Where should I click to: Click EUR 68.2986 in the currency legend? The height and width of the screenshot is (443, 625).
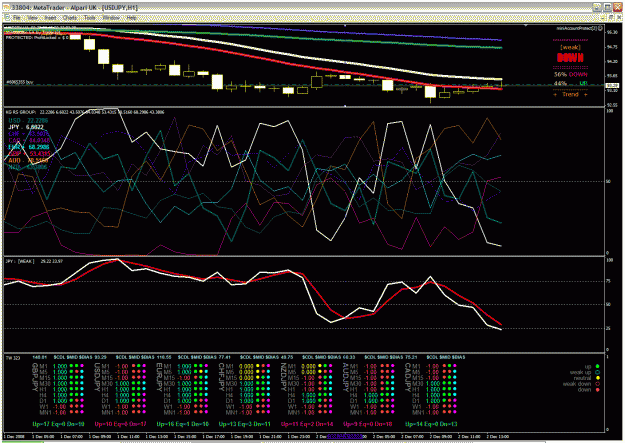pos(29,147)
